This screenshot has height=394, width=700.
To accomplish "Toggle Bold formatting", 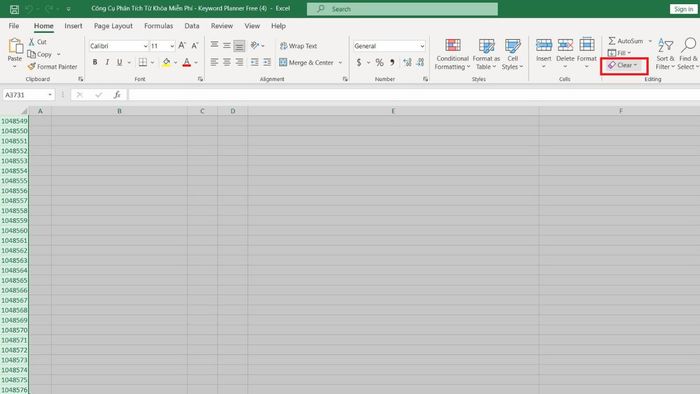I will 95,62.
